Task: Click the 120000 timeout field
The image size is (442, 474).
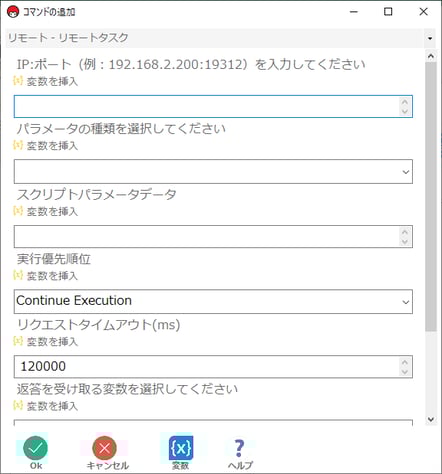Action: point(213,366)
